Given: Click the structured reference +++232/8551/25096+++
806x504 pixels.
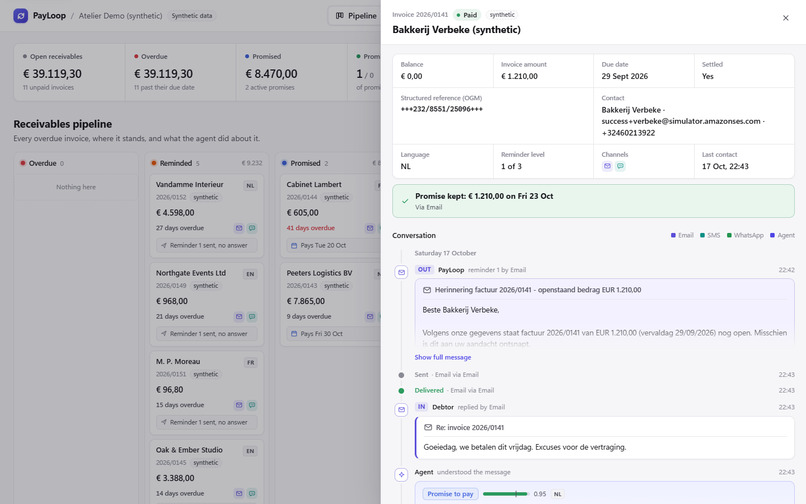Looking at the screenshot, I should [442, 109].
